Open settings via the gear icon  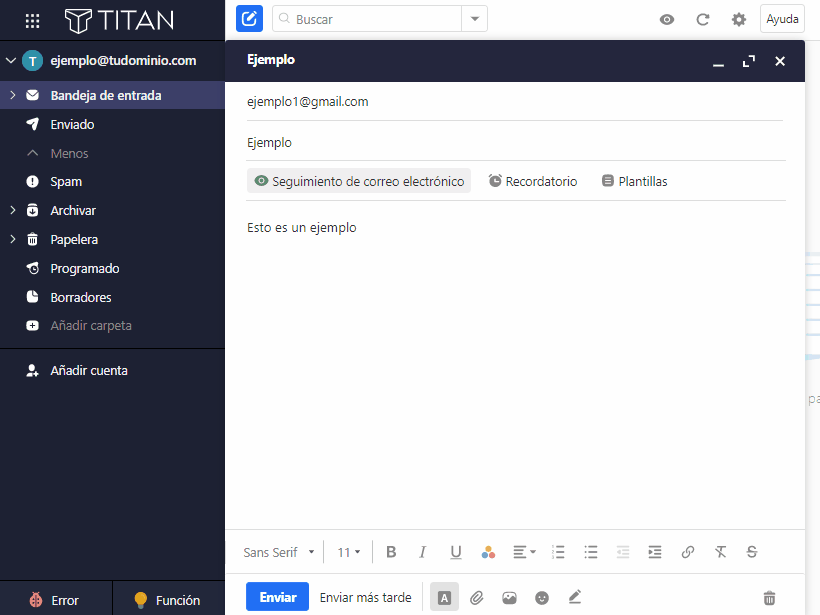[738, 20]
